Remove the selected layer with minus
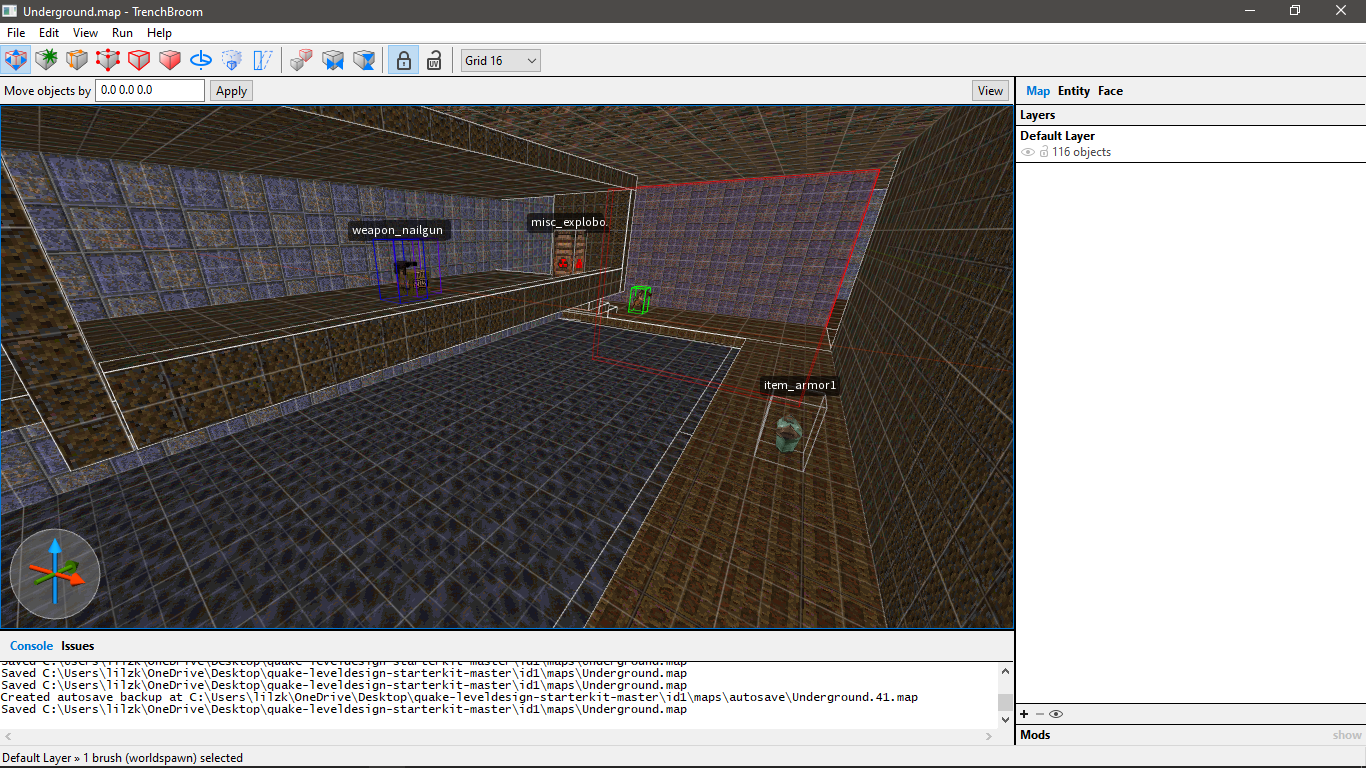Screen dimensions: 1366x768 coord(1039,714)
